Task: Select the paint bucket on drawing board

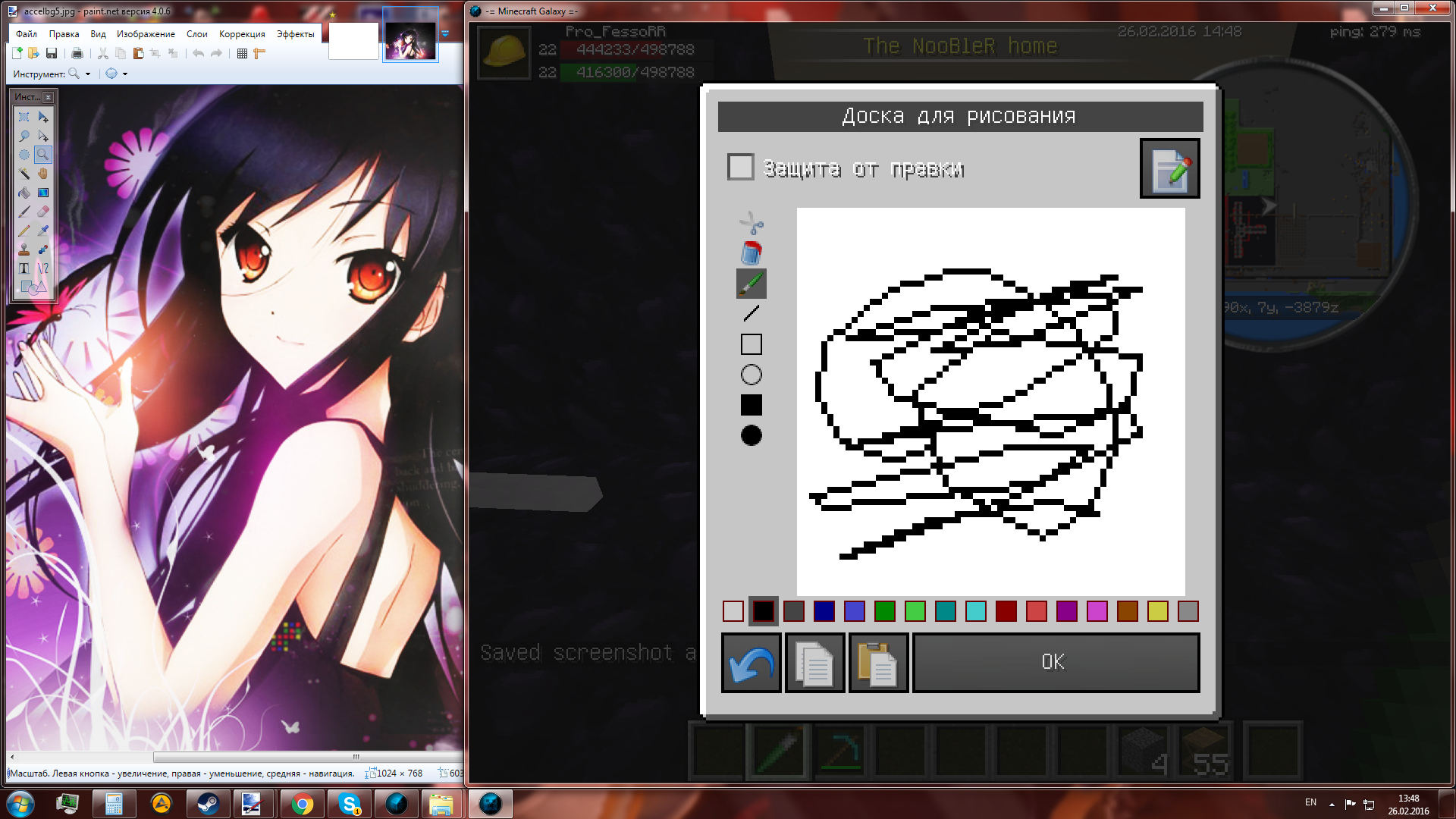Action: tap(751, 253)
